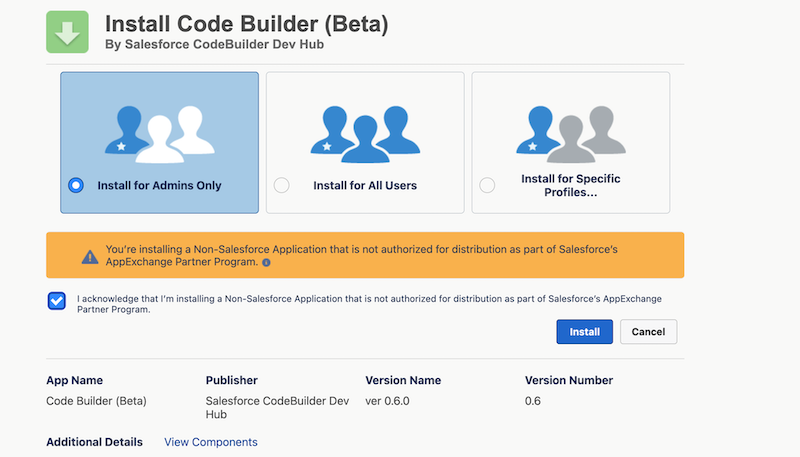The width and height of the screenshot is (800, 457).
Task: Click the All Users people icon
Action: point(364,134)
